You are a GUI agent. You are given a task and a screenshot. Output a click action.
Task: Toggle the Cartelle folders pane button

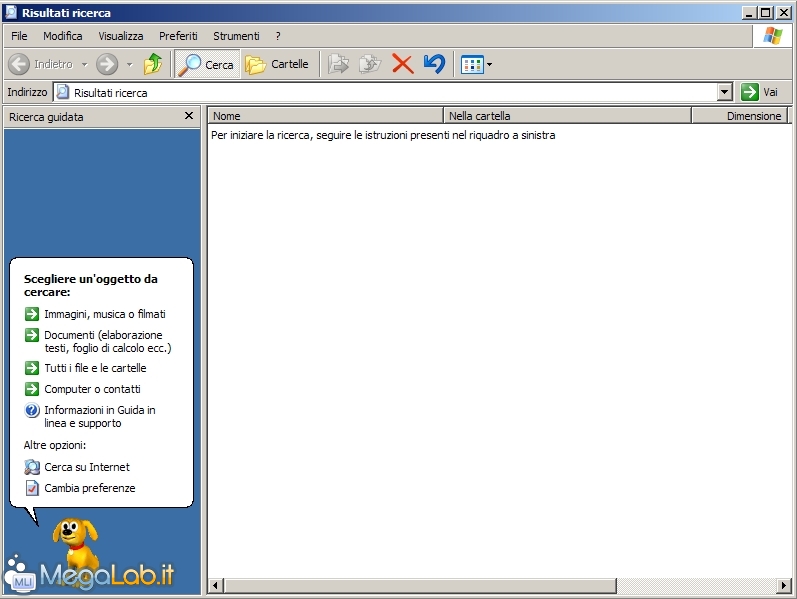pos(277,65)
